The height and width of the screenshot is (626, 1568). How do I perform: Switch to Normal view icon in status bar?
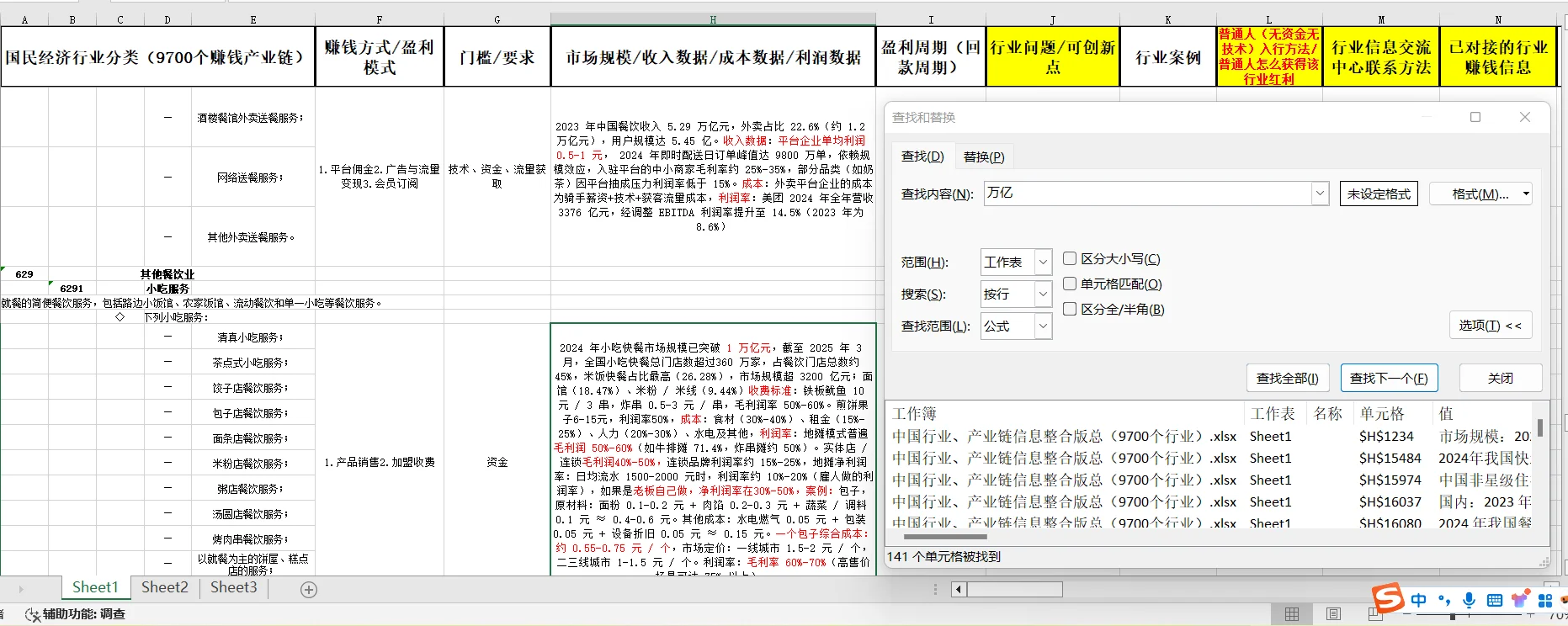pyautogui.click(x=1292, y=614)
